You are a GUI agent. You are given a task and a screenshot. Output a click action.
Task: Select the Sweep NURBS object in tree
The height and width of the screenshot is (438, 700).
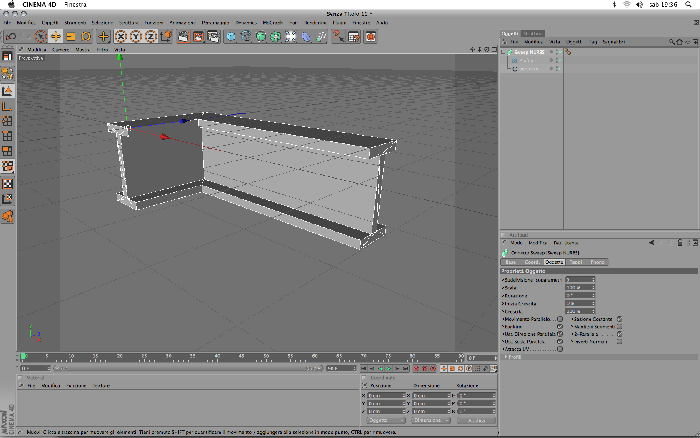529,52
